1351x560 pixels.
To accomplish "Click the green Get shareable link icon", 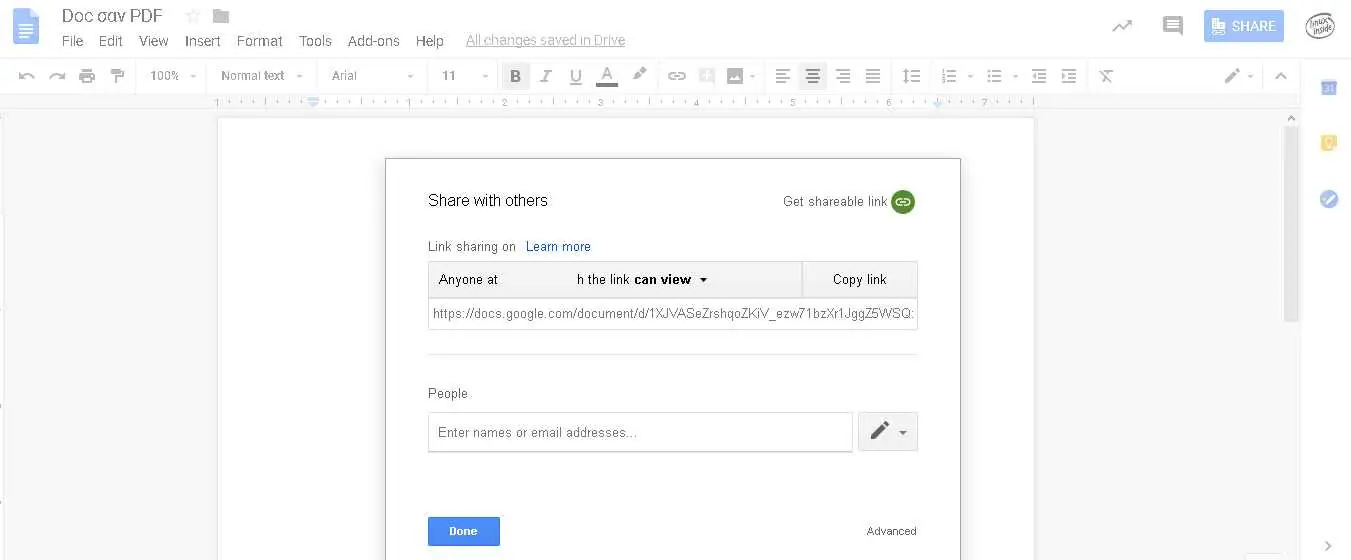I will (x=903, y=202).
